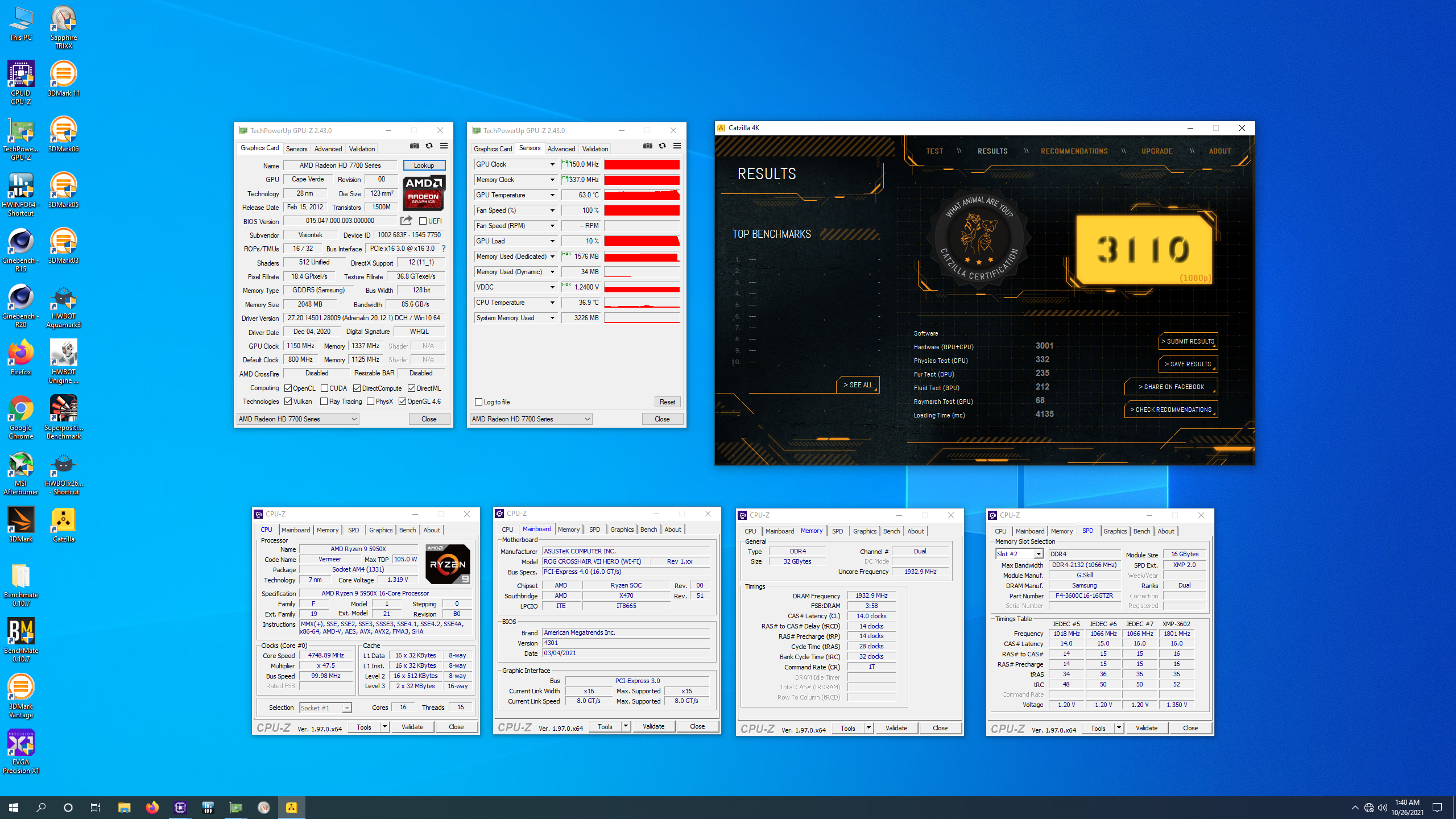
Task: Open CPUID CPU-Z desktop icon
Action: point(20,83)
